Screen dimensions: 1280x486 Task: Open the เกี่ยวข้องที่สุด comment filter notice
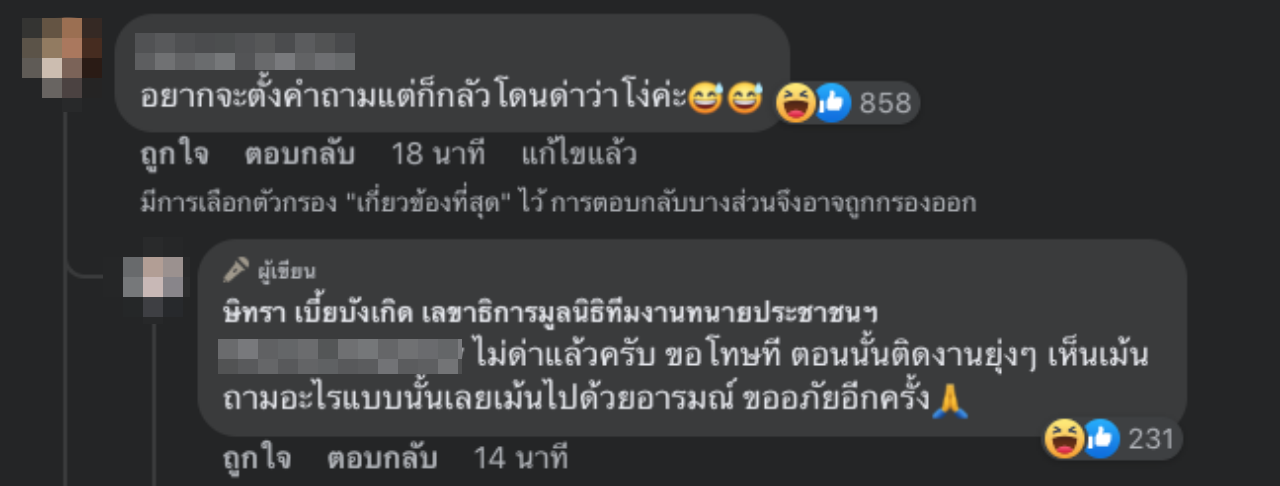[x=557, y=203]
